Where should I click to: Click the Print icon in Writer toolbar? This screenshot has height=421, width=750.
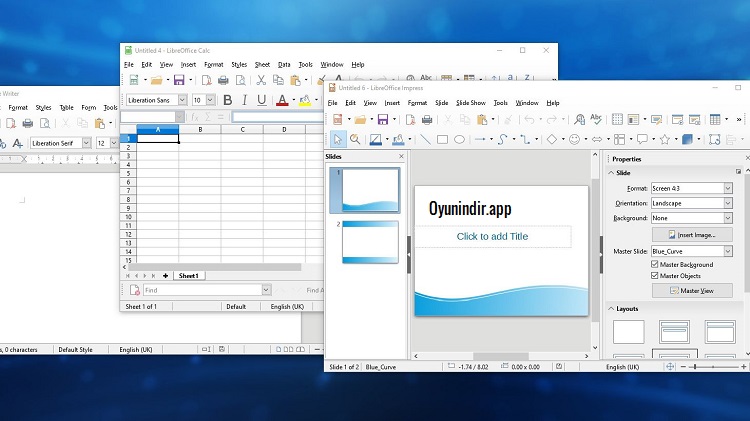coord(28,123)
